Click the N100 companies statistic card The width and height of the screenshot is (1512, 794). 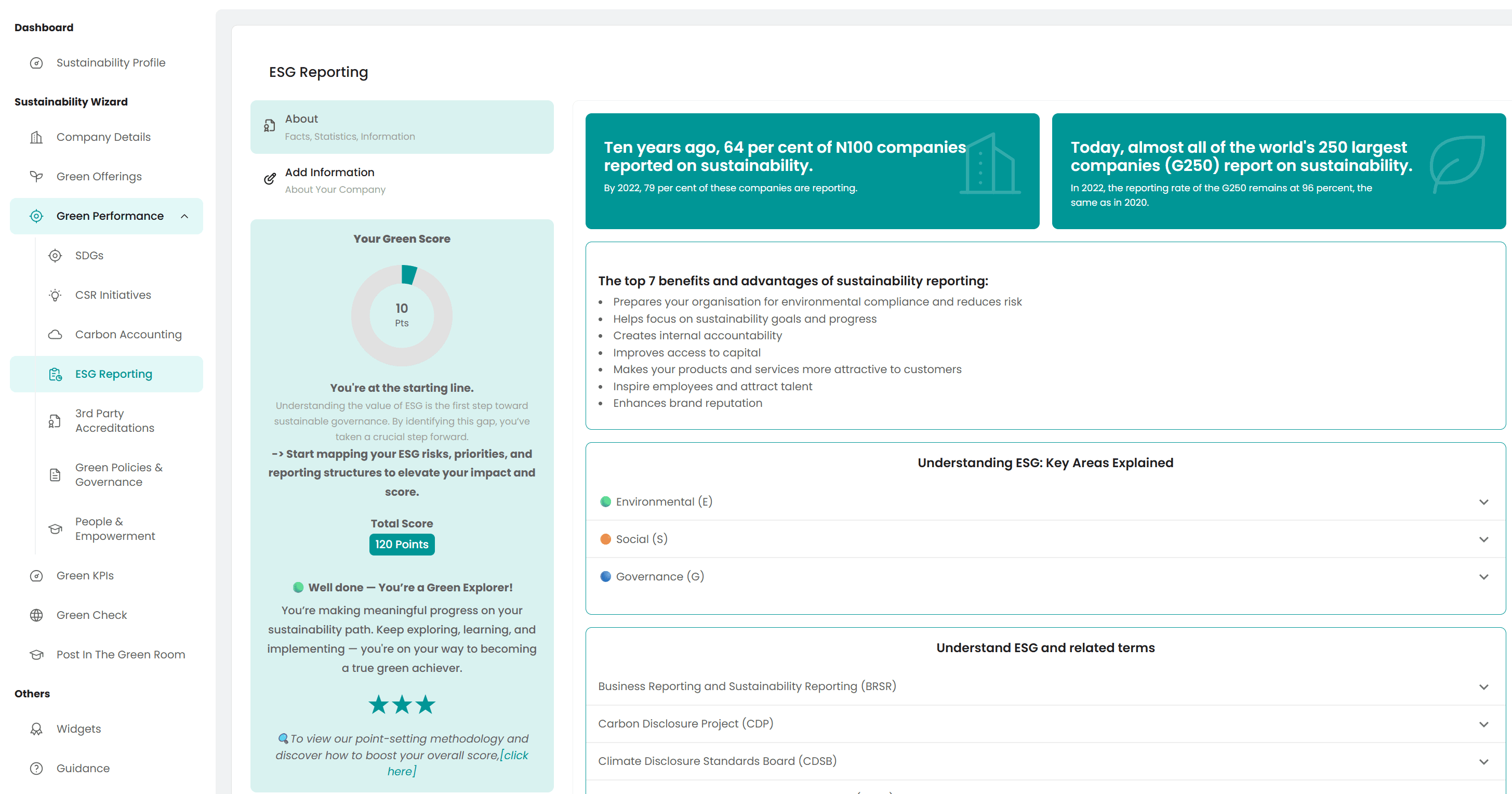point(812,171)
